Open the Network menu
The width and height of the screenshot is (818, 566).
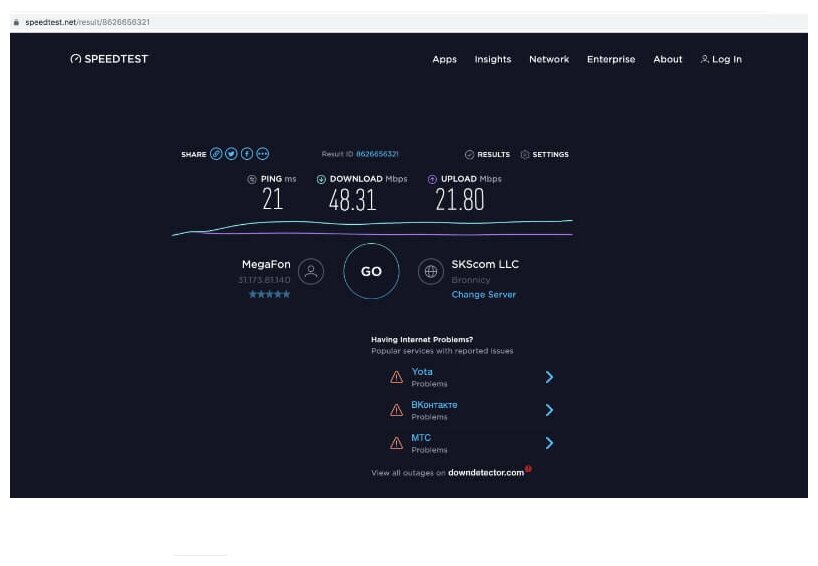coord(549,59)
